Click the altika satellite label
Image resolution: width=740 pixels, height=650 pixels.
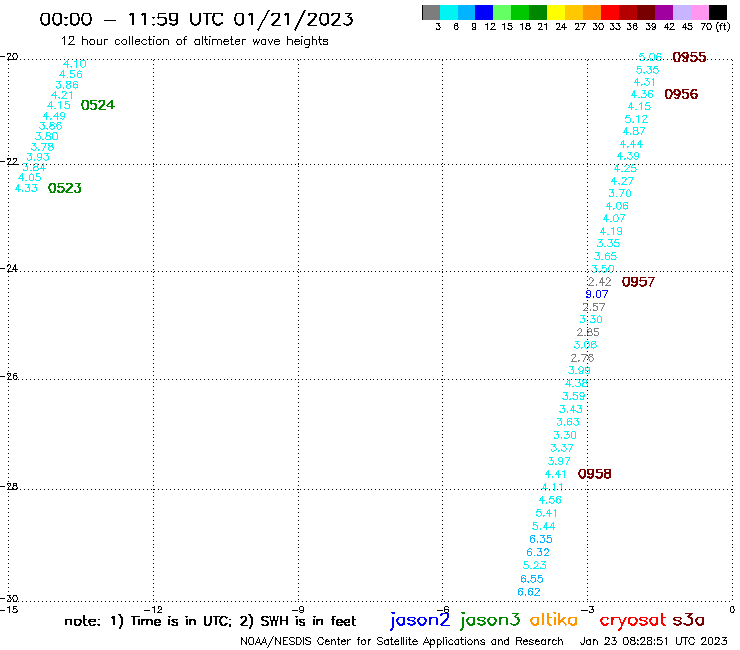(554, 619)
